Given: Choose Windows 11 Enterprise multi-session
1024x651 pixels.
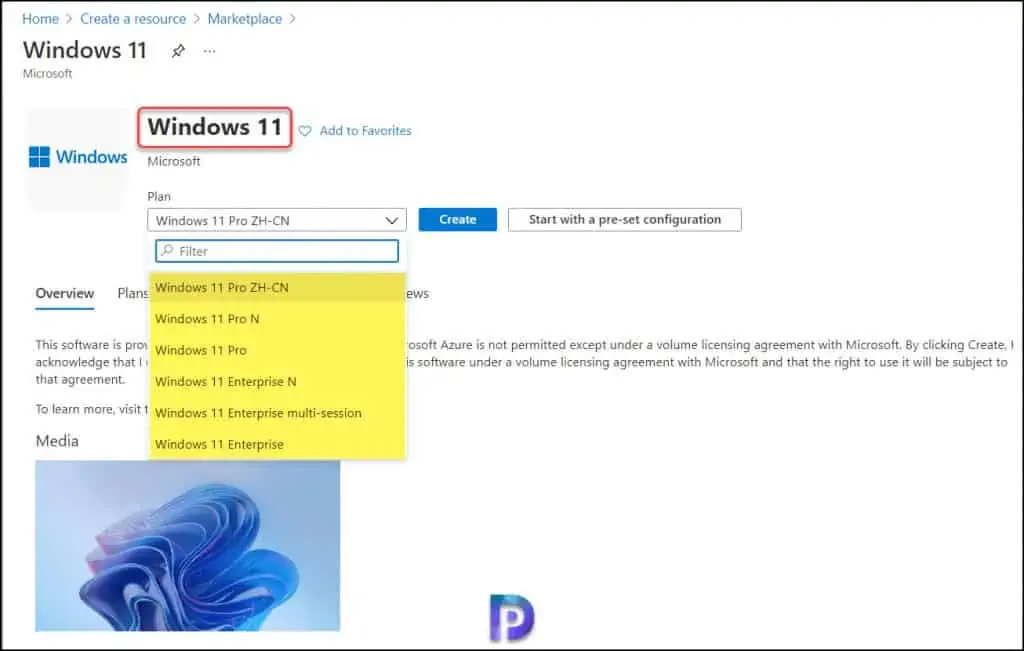Looking at the screenshot, I should coord(278,413).
